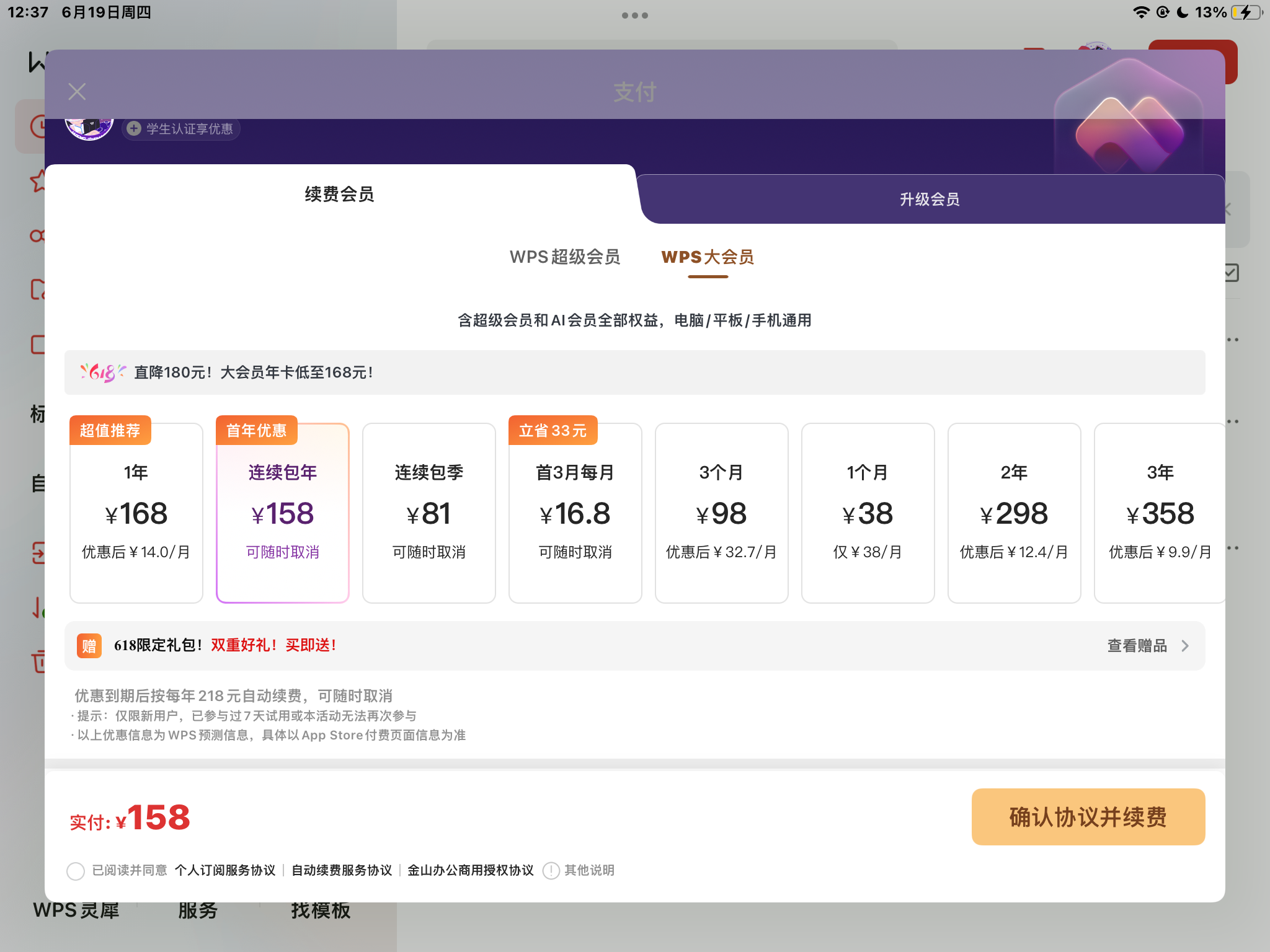This screenshot has height=952, width=1270.
Task: Open the WPS 灵犀 tab in the background window
Action: pos(76,910)
